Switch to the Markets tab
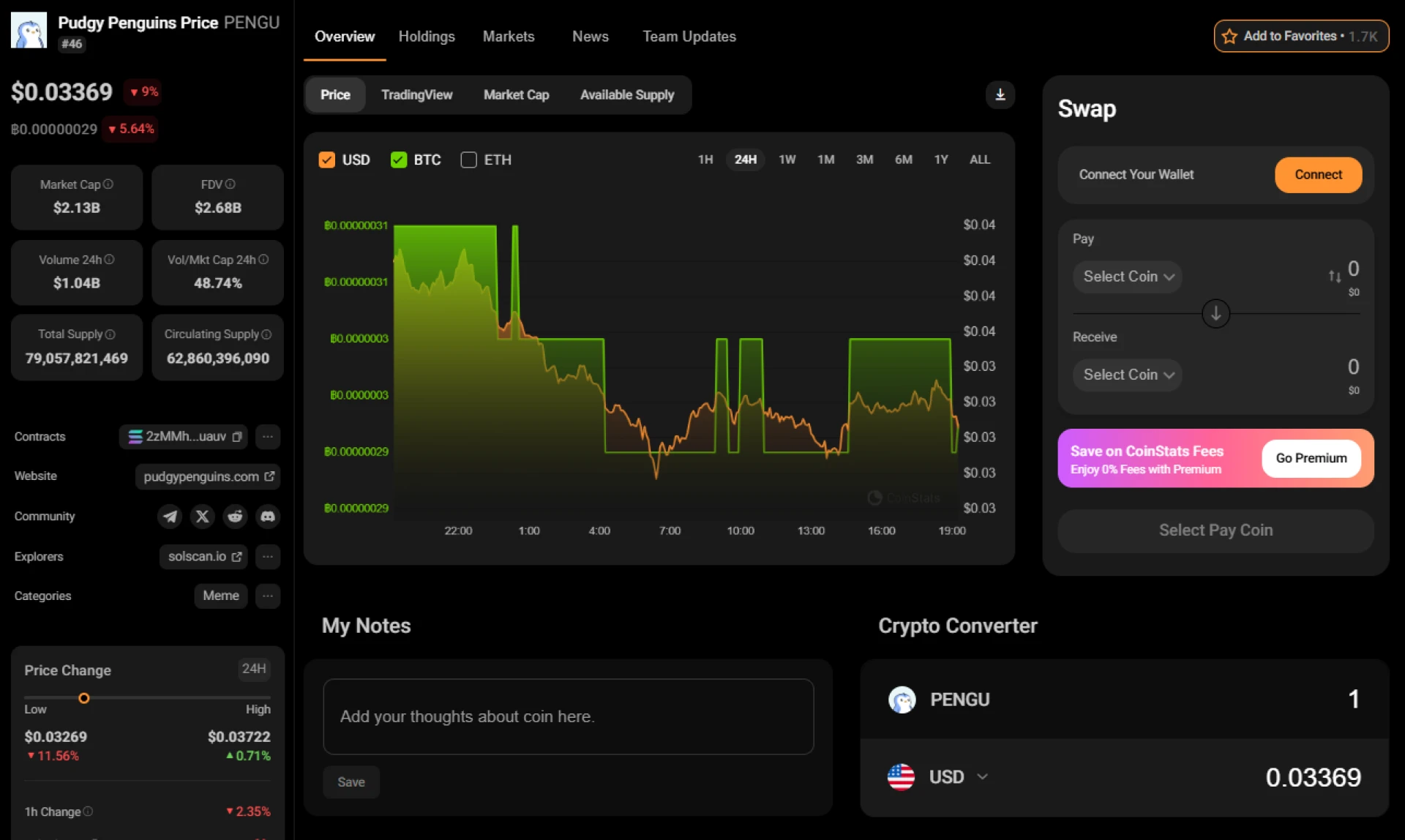Image resolution: width=1405 pixels, height=840 pixels. [x=509, y=36]
